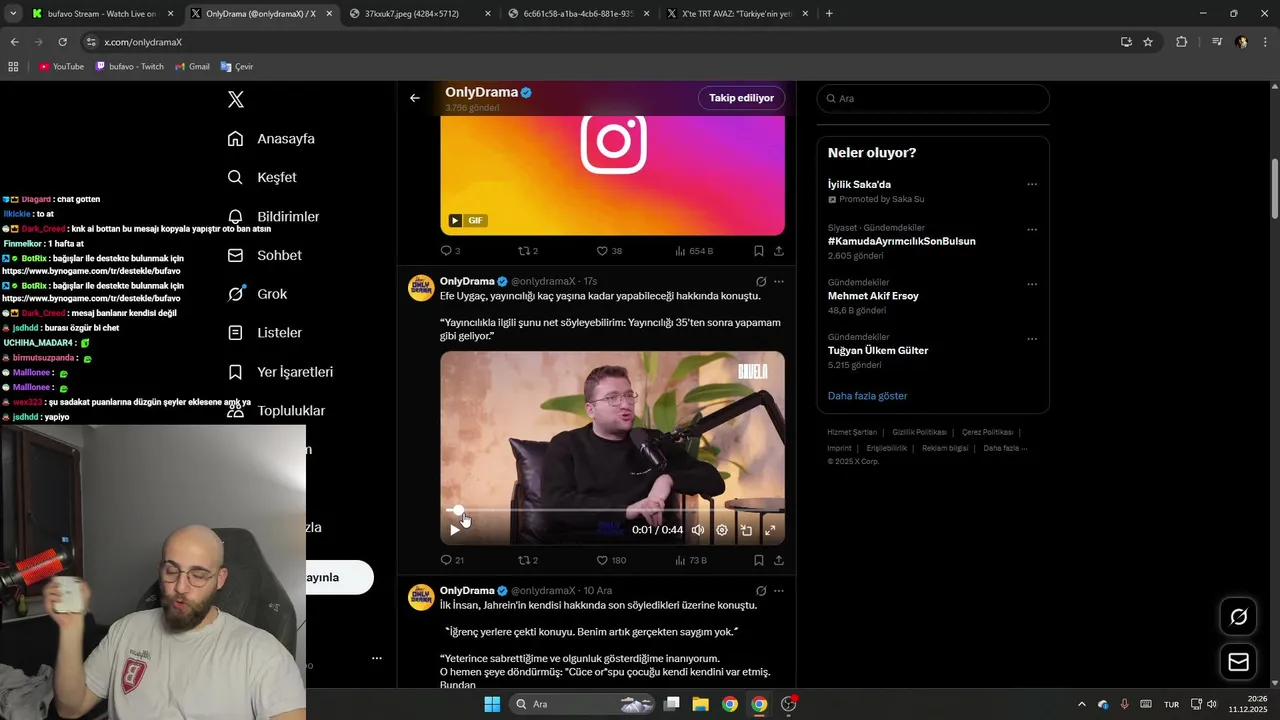Open File Explorer from the taskbar

pos(701,704)
